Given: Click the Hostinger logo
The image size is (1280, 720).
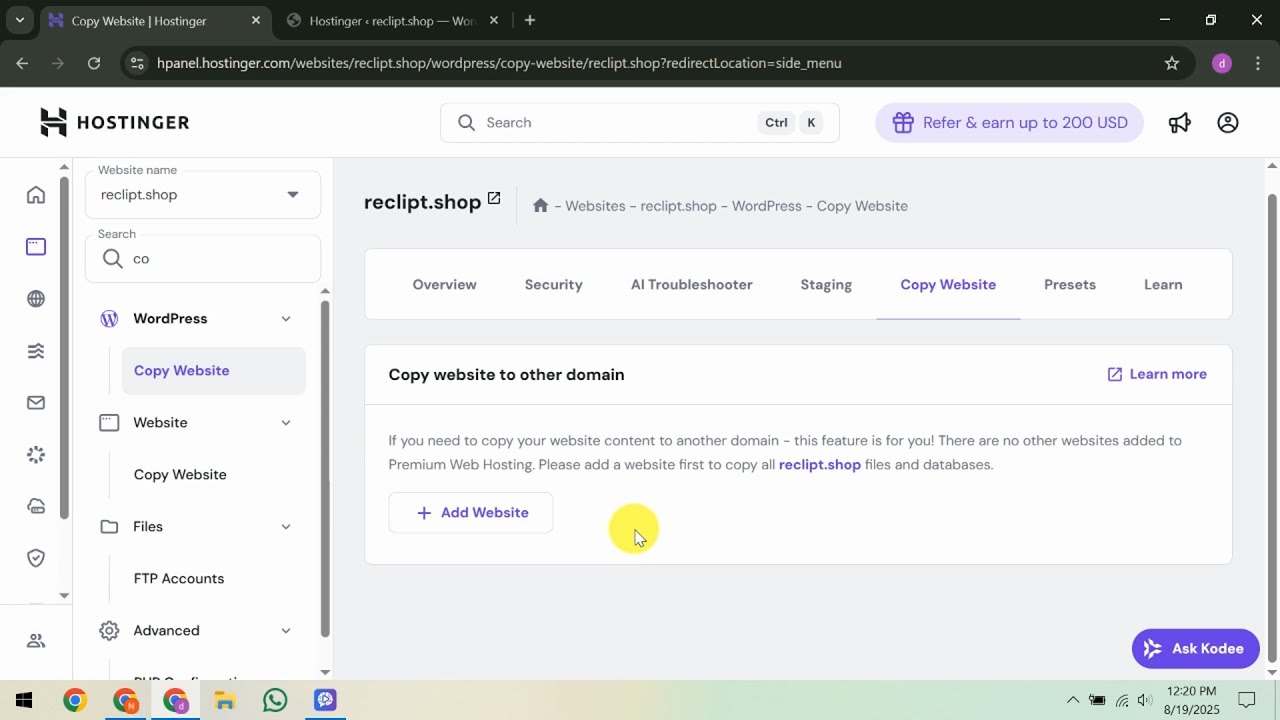Looking at the screenshot, I should pyautogui.click(x=114, y=122).
